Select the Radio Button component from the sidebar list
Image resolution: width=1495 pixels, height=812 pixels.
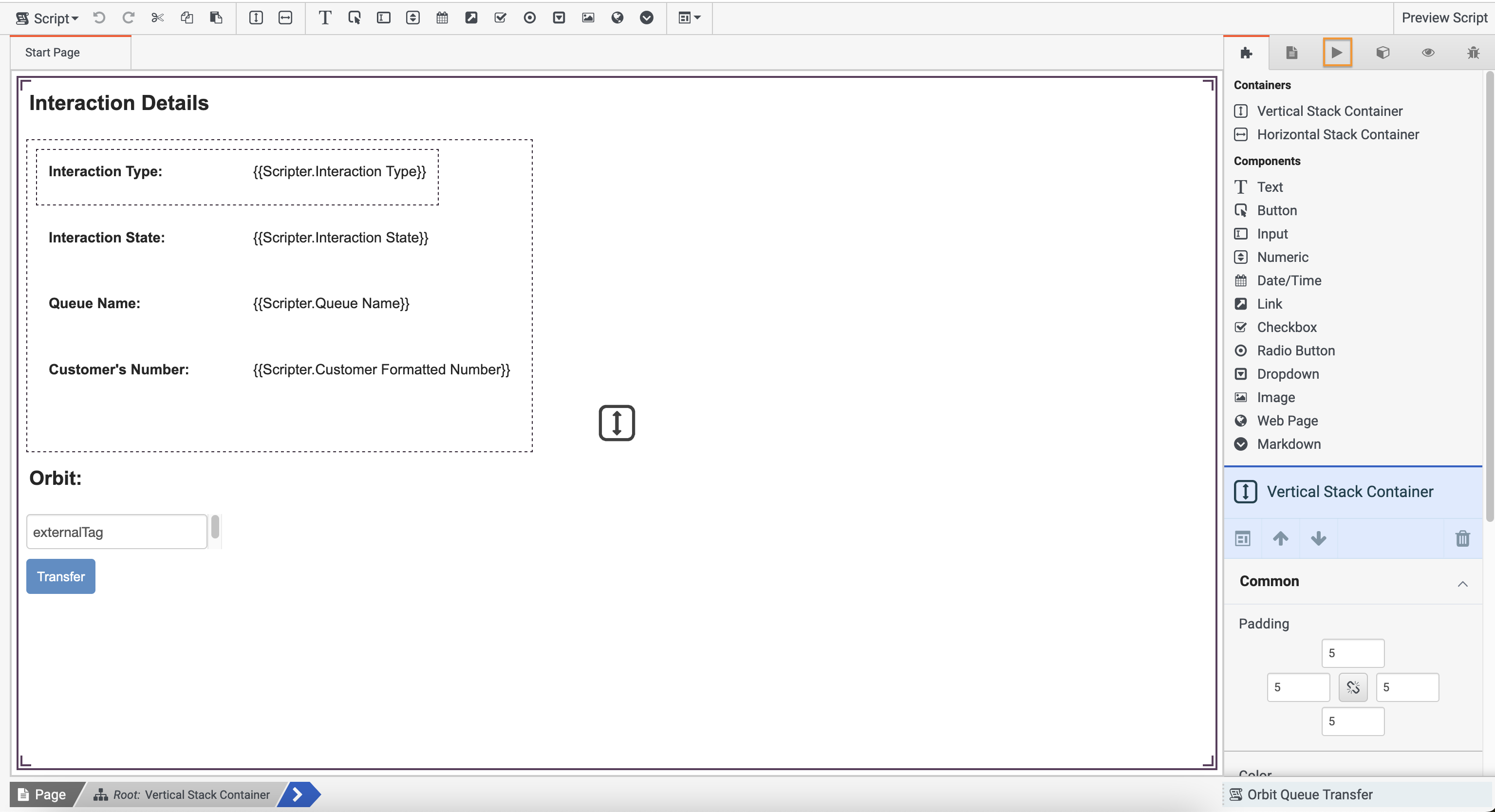pyautogui.click(x=1295, y=351)
